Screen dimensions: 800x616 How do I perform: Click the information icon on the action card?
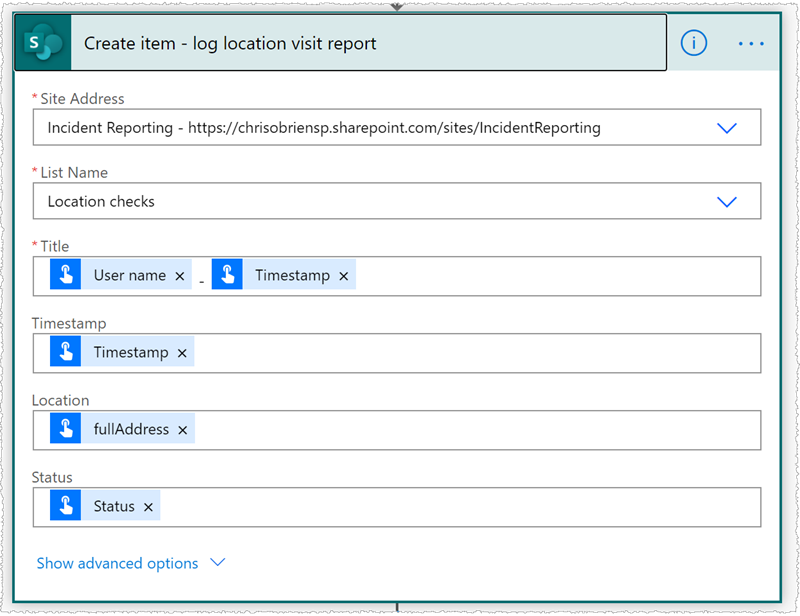[693, 43]
